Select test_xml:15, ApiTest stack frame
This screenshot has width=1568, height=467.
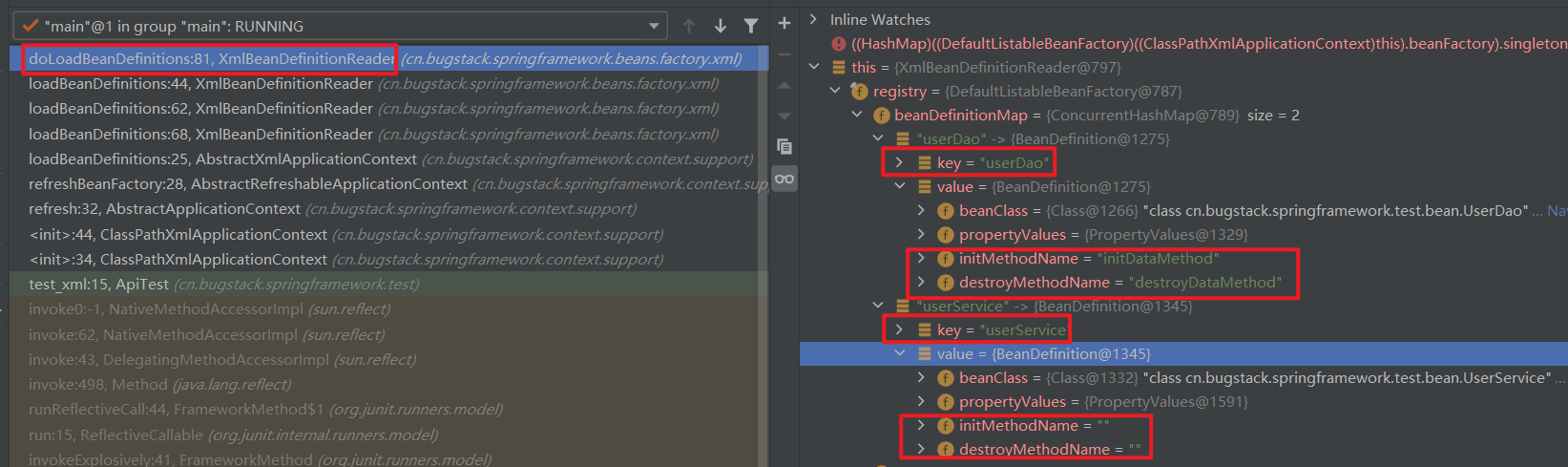pos(98,284)
